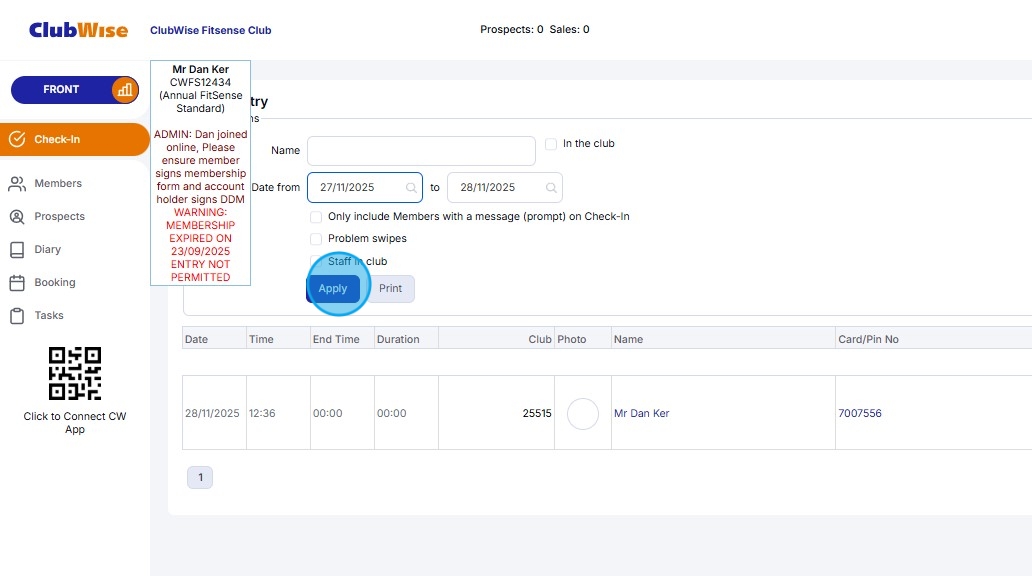This screenshot has width=1032, height=576.
Task: Click the QR code to connect CW App
Action: coord(75,373)
